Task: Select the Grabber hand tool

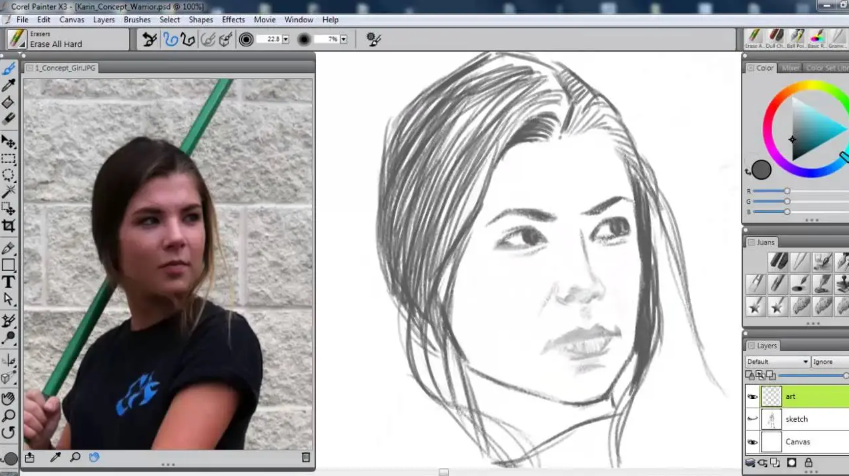Action: pos(8,399)
